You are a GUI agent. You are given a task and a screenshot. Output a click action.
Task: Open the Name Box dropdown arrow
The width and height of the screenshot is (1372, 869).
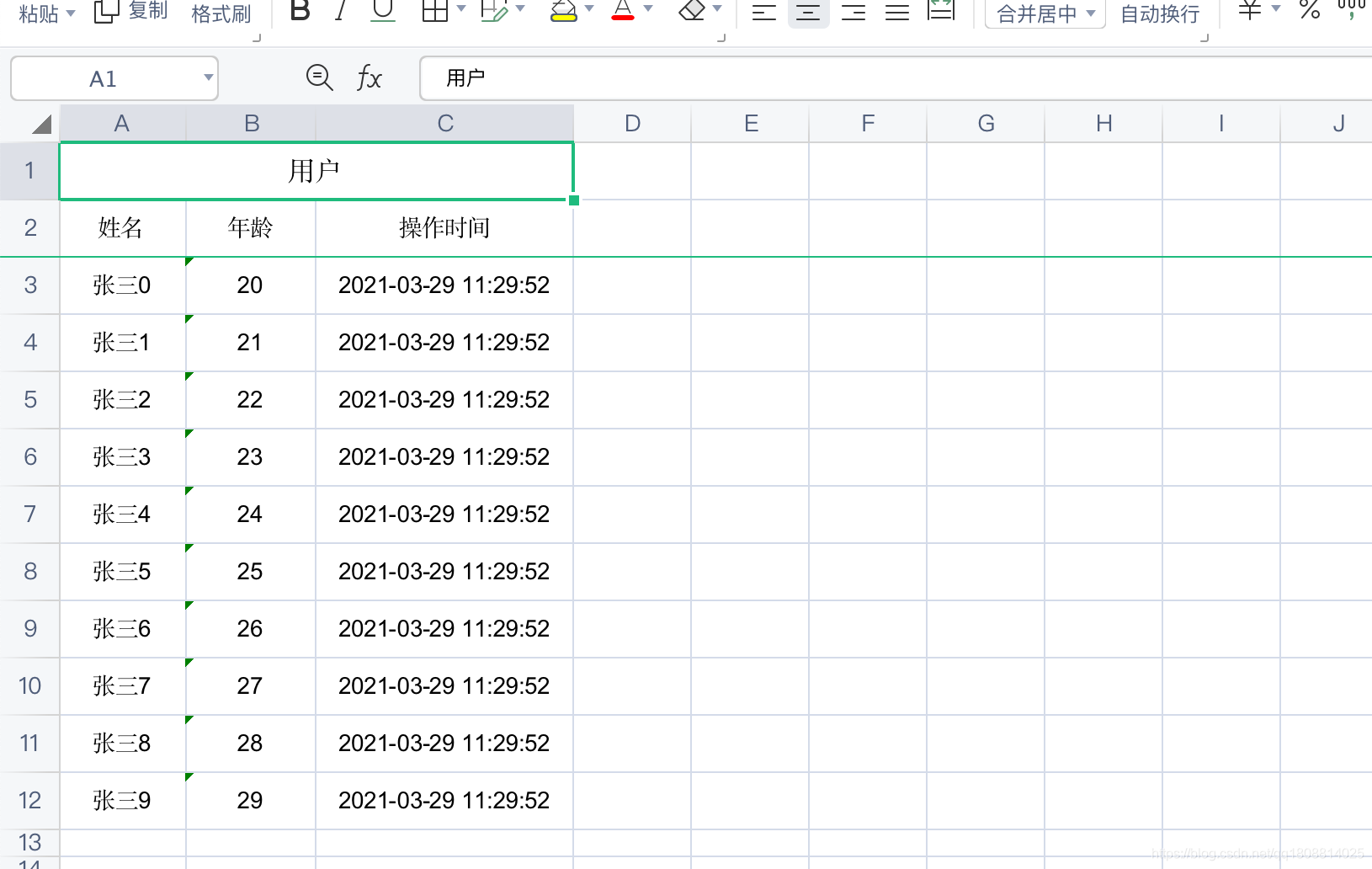point(208,78)
